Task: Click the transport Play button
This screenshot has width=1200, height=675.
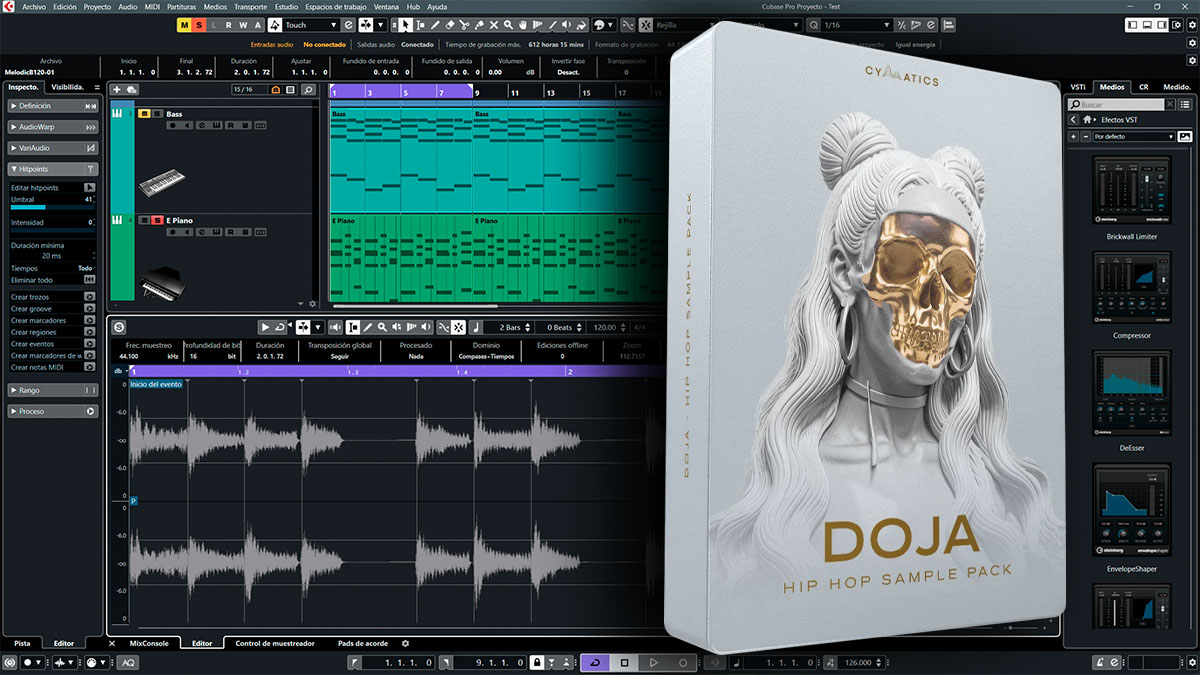Action: (654, 662)
